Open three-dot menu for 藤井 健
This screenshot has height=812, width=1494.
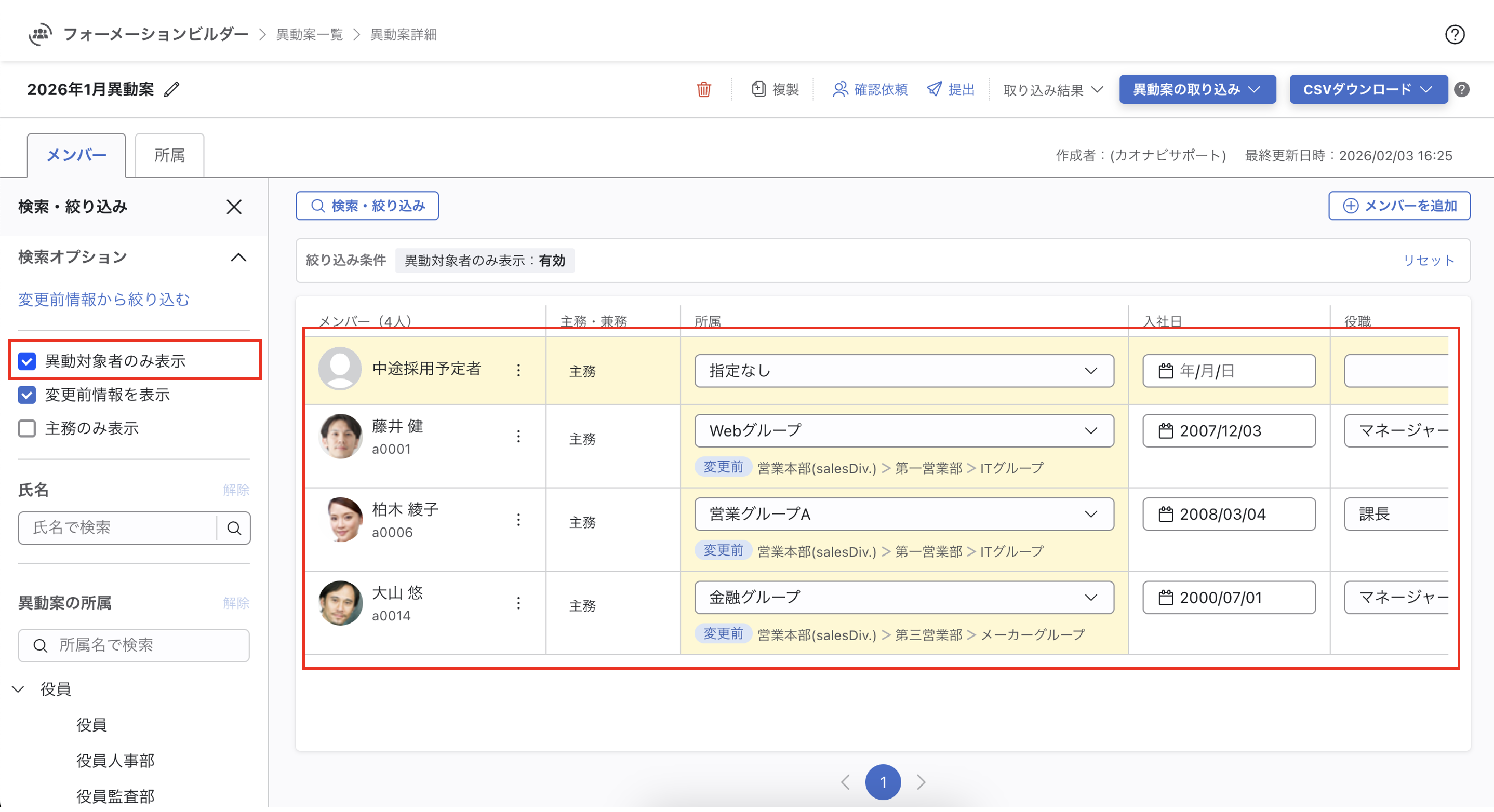pyautogui.click(x=518, y=437)
